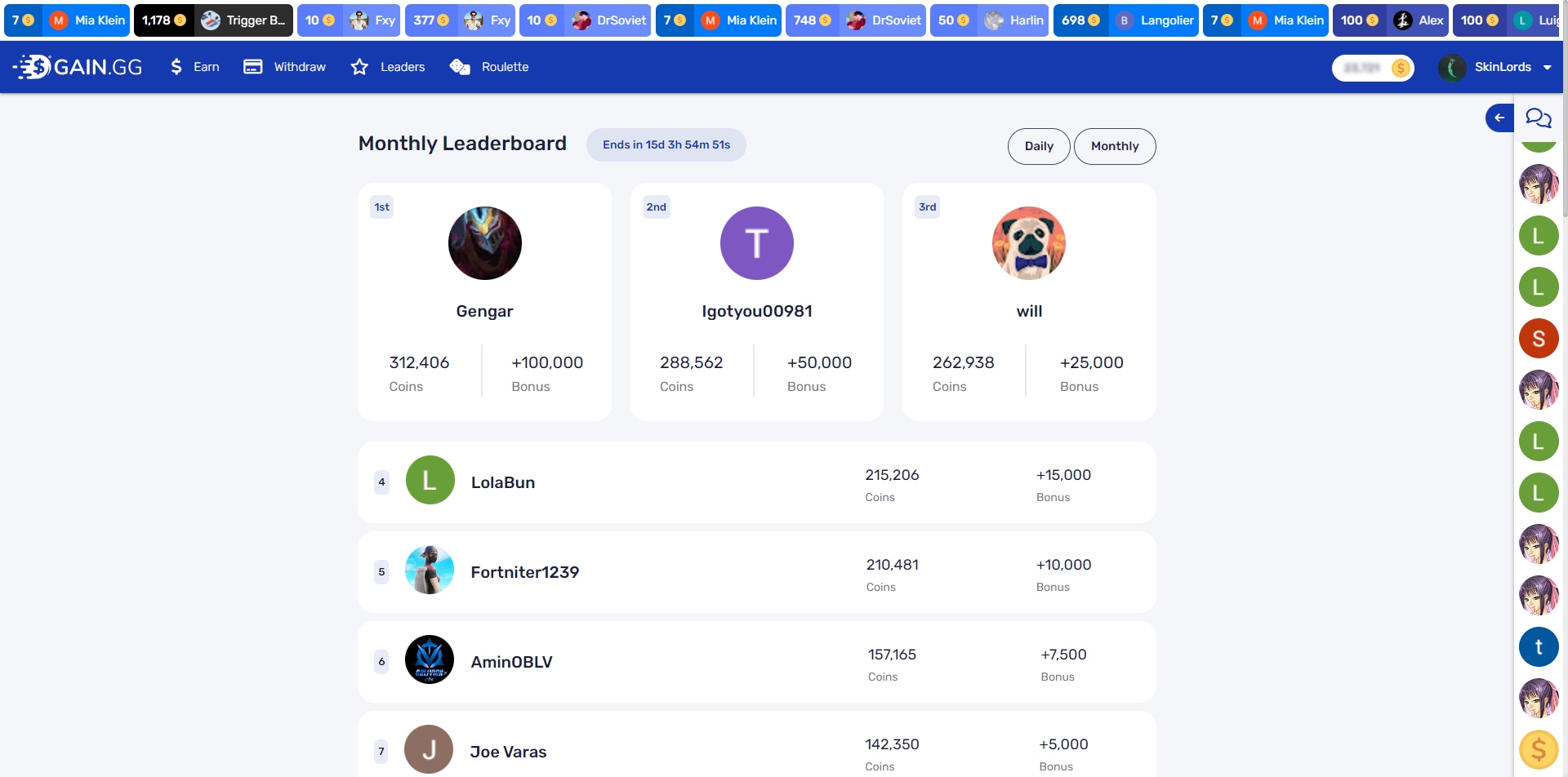Click Joe Varas' brown J avatar
Image resolution: width=1568 pixels, height=777 pixels.
click(x=430, y=749)
